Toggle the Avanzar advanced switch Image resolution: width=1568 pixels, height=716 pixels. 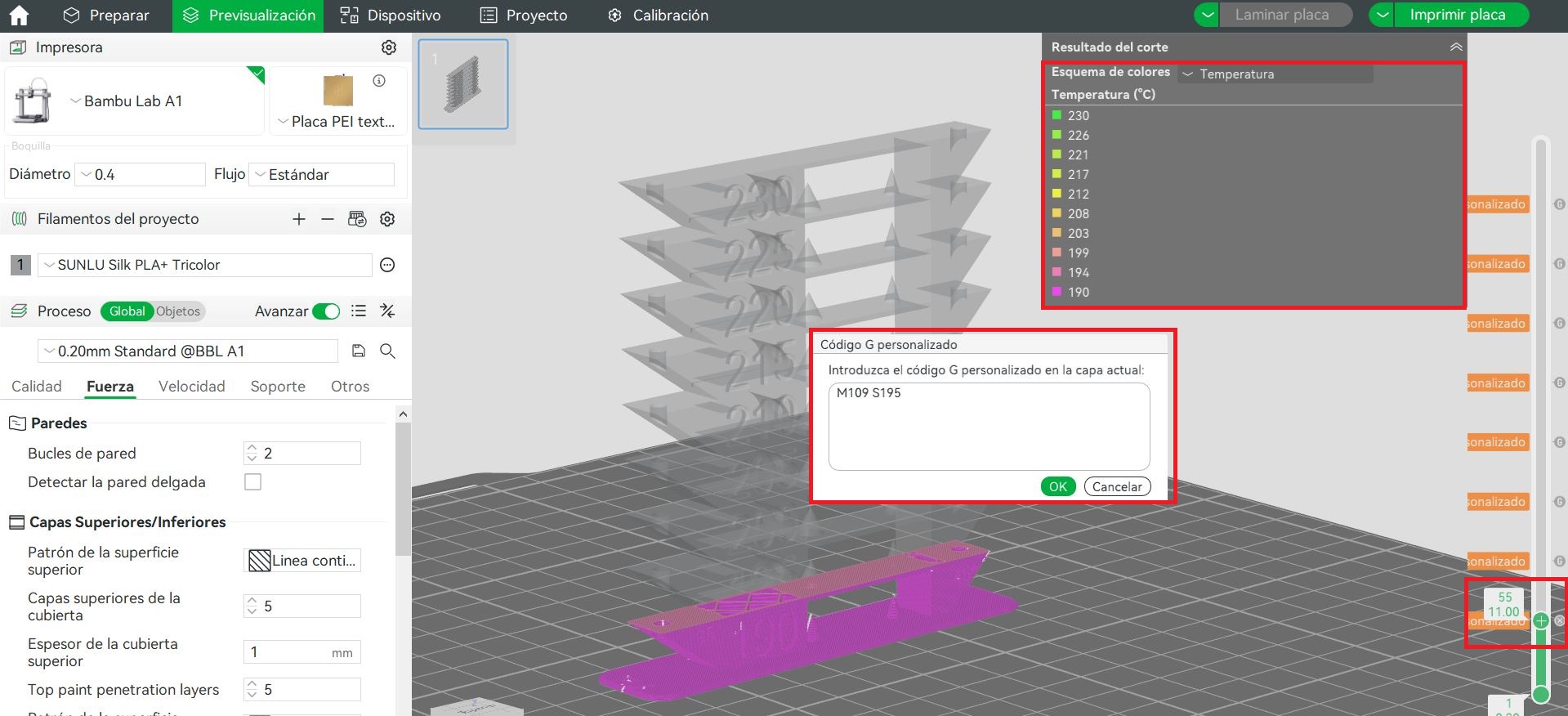tap(326, 311)
